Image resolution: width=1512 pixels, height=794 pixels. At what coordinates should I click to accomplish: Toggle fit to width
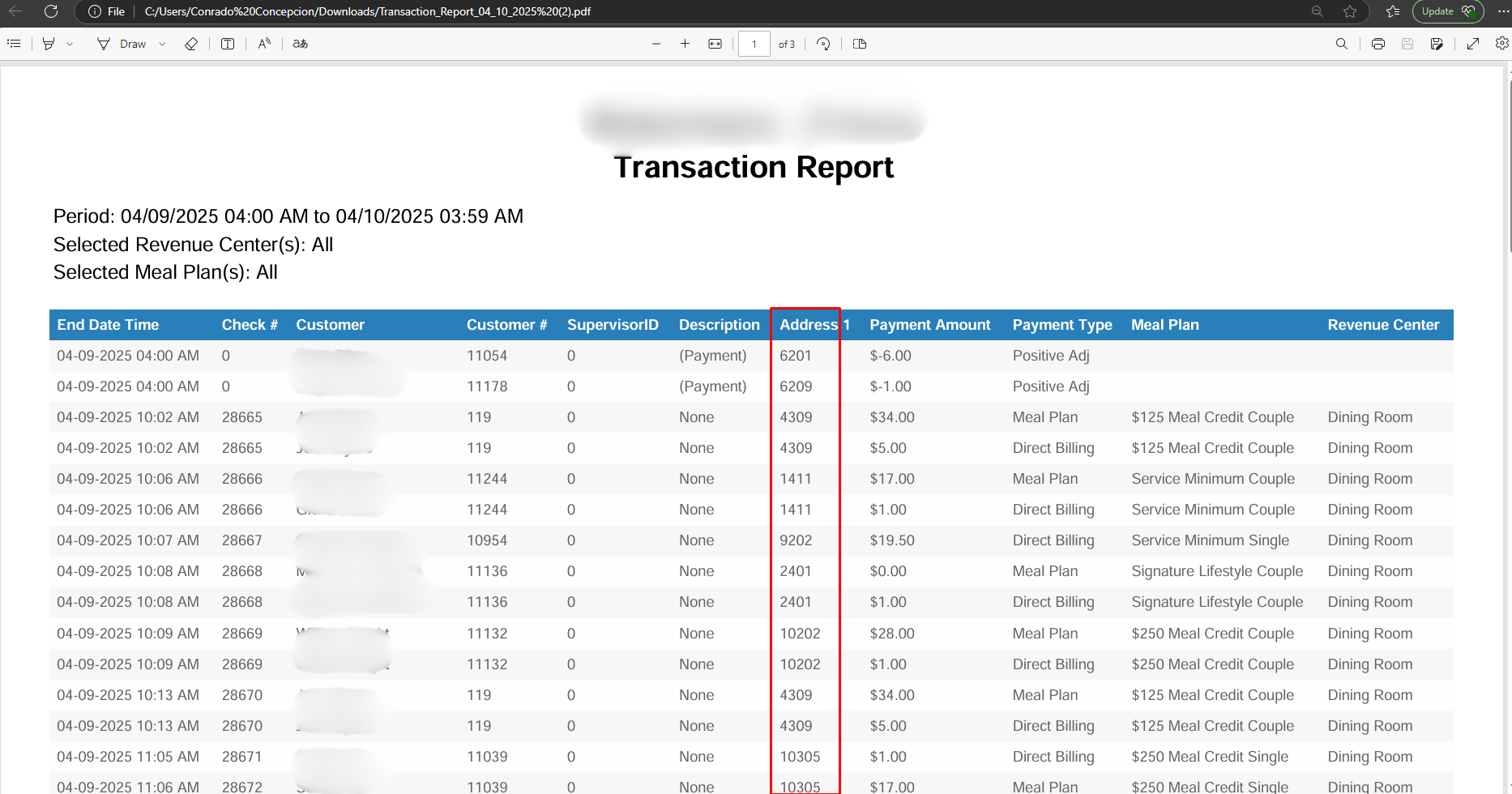click(715, 44)
